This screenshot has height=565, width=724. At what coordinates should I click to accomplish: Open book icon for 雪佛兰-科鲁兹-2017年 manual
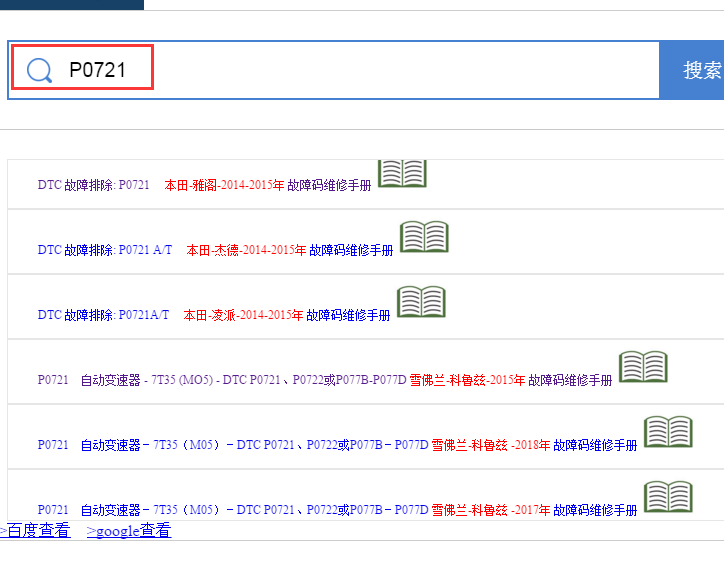coord(668,497)
